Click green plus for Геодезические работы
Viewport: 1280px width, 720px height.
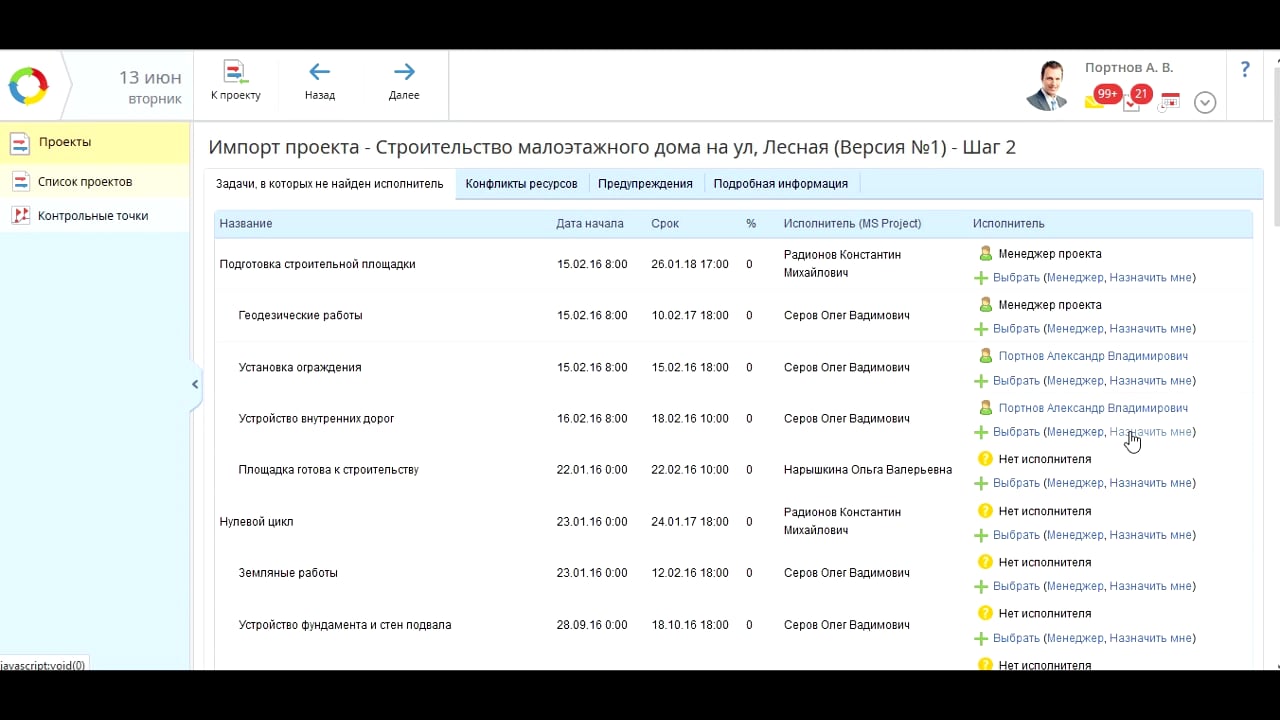[981, 329]
